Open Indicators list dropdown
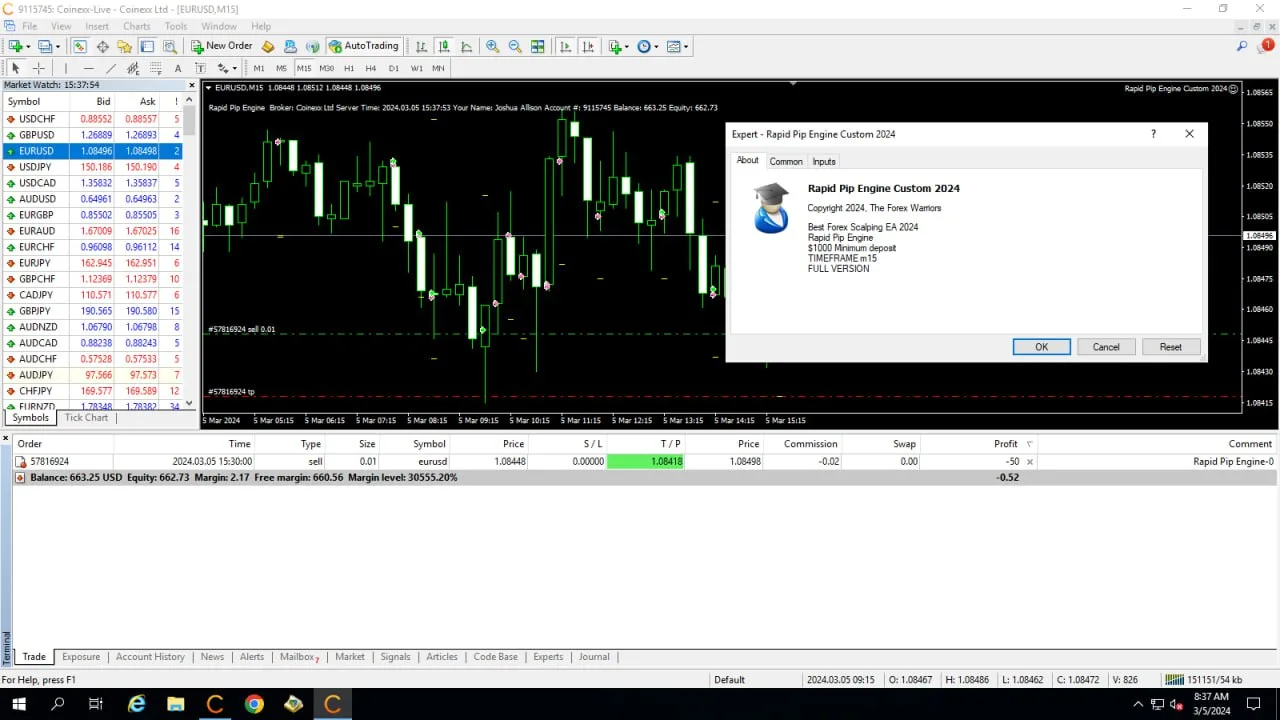This screenshot has width=1280, height=720. pos(618,46)
